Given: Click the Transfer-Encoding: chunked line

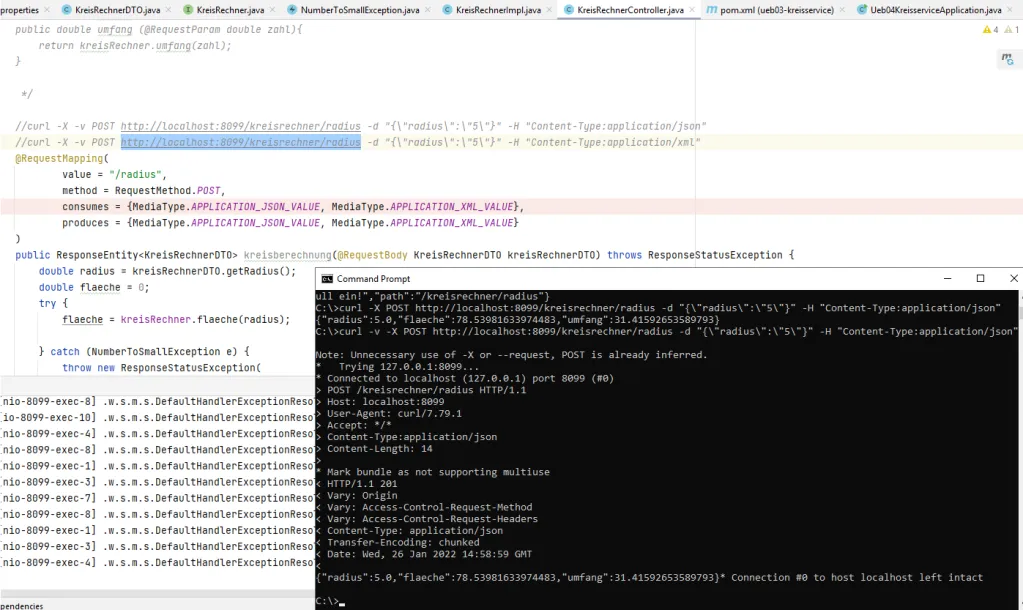Looking at the screenshot, I should (397, 542).
